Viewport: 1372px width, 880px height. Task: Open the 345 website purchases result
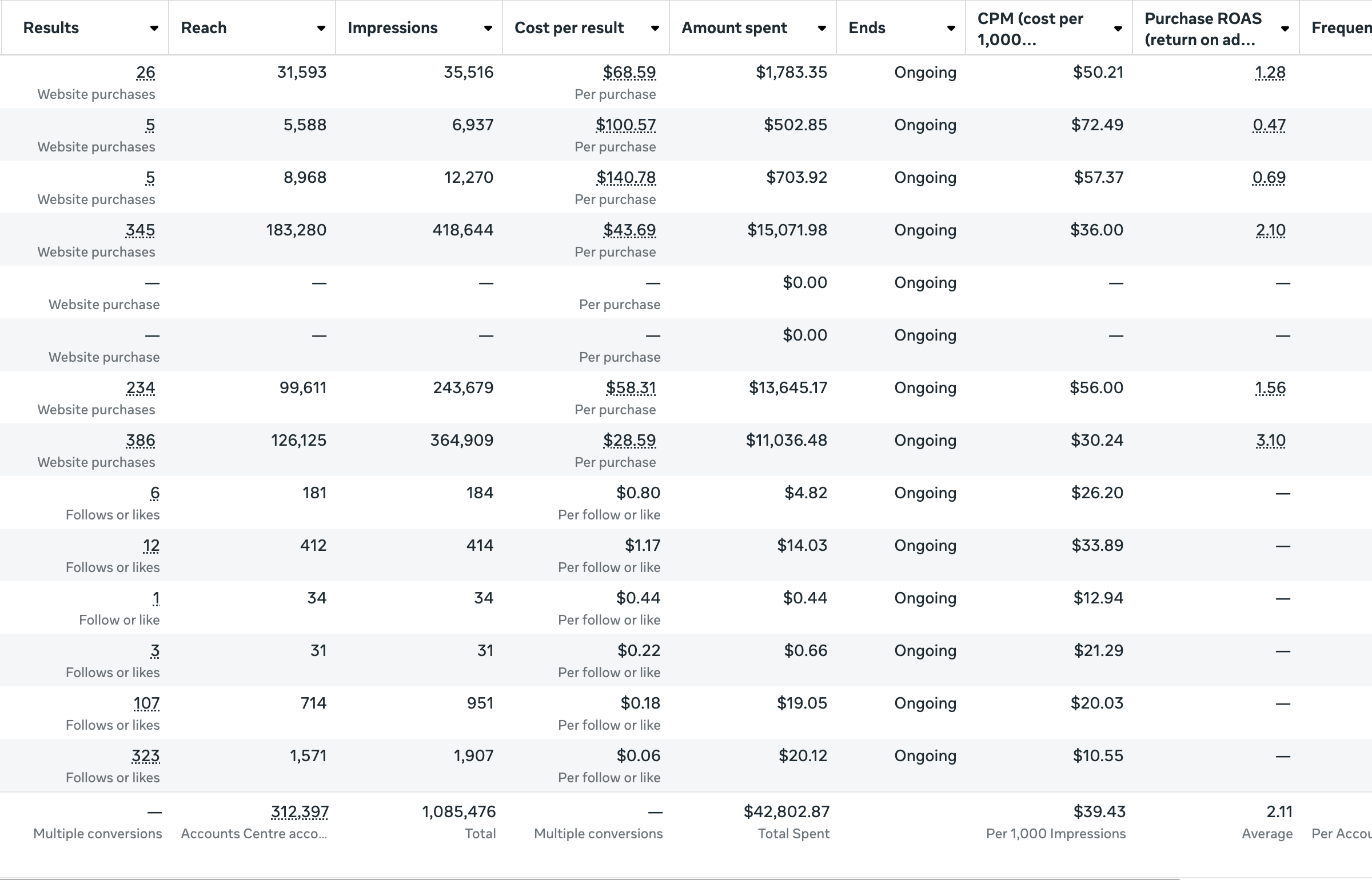(140, 230)
